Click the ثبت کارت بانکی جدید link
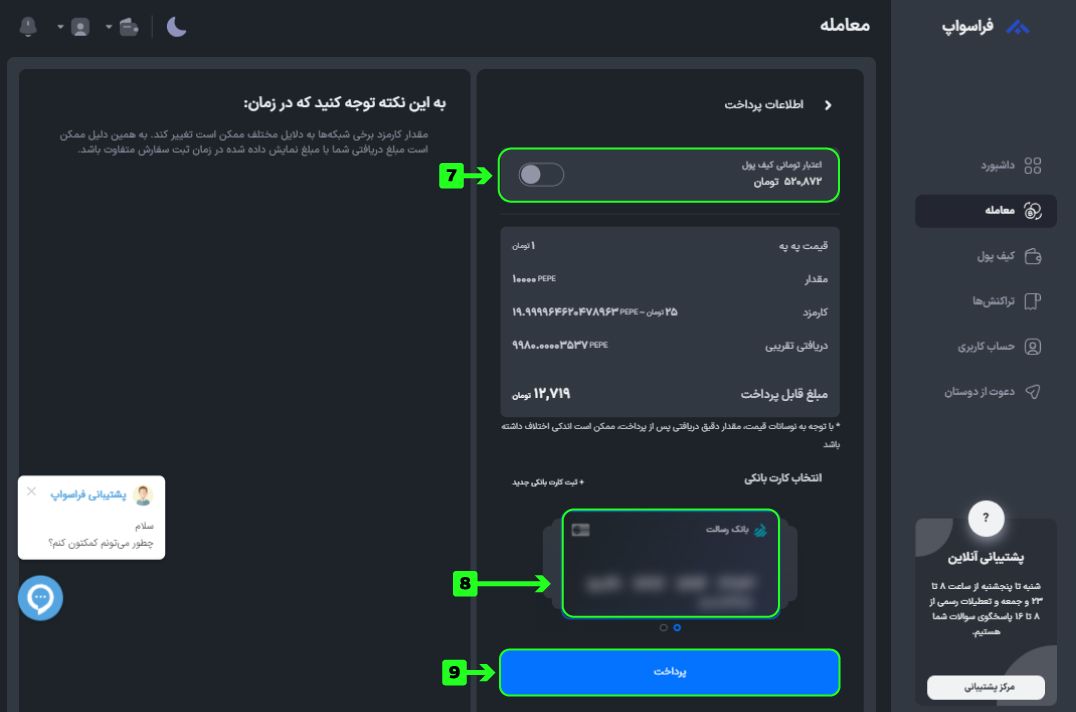 548,482
